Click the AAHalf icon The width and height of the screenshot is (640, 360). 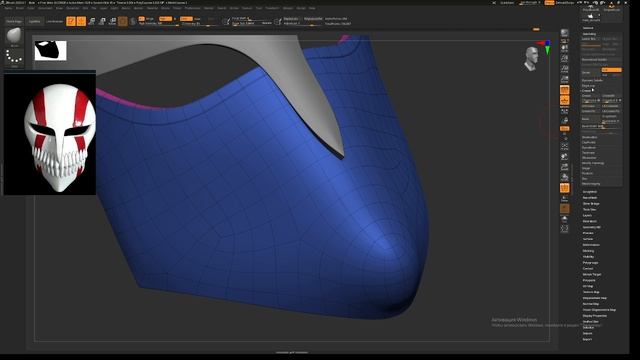[x=564, y=79]
